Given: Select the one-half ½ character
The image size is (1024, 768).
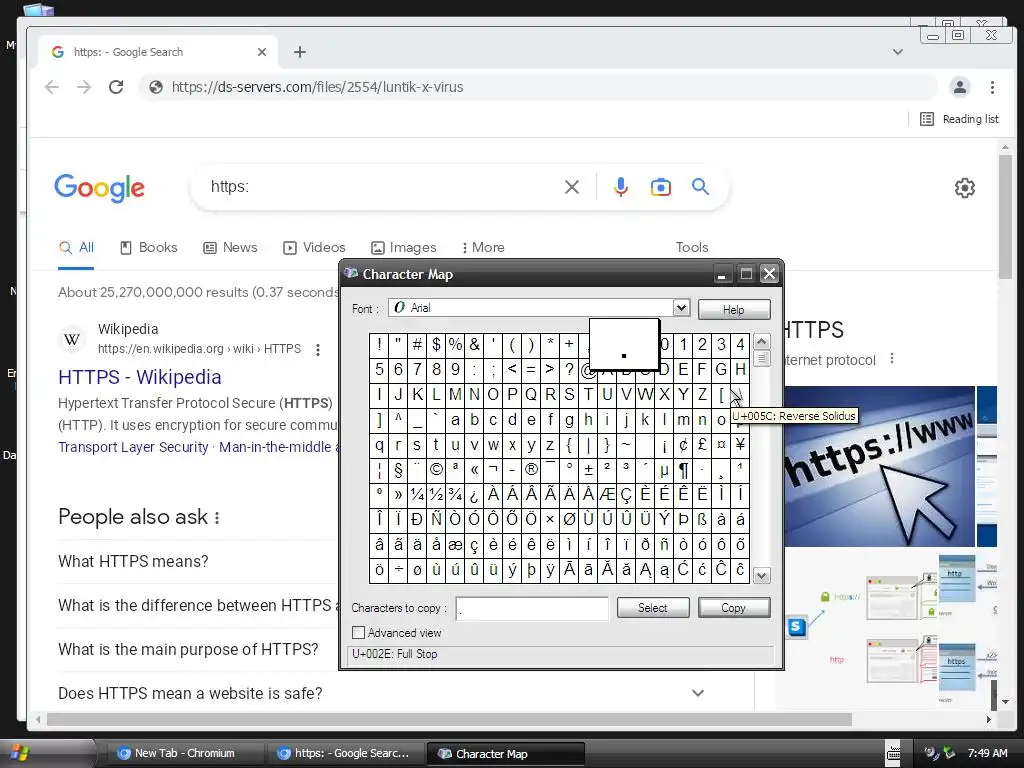Looking at the screenshot, I should (x=436, y=494).
